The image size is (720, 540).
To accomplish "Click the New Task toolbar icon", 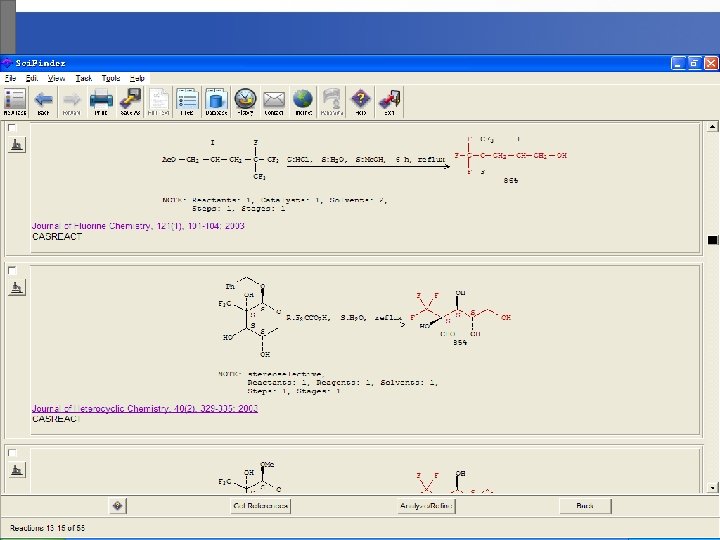I will click(x=15, y=101).
